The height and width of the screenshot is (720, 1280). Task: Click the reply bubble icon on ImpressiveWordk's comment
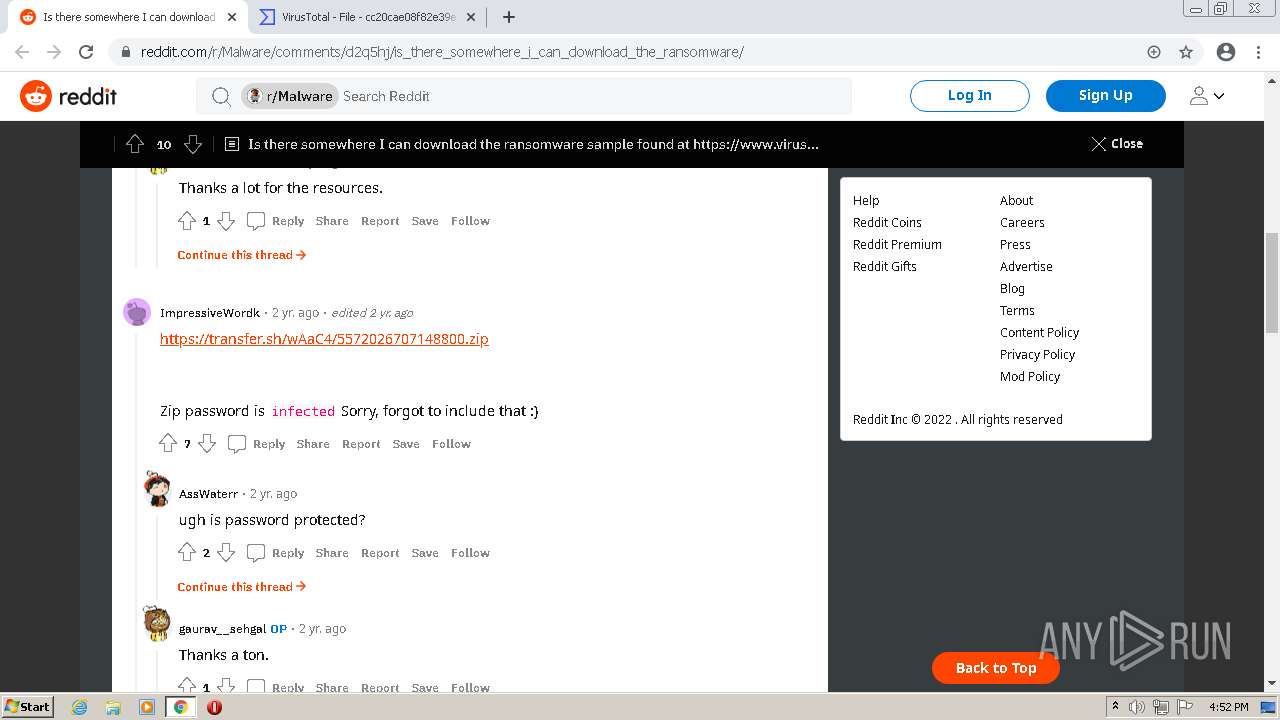[237, 444]
